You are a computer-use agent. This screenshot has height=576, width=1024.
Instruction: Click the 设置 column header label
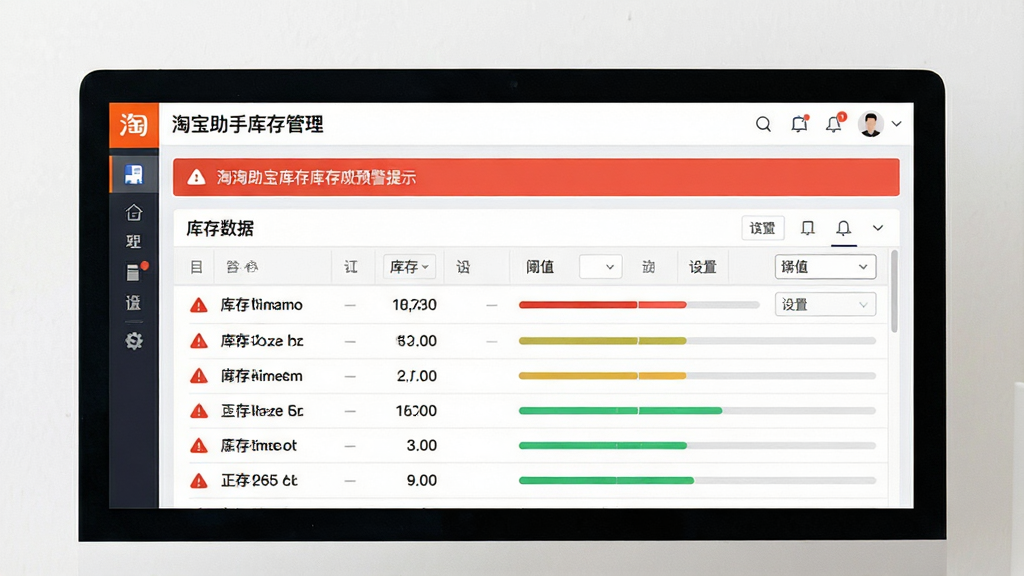coord(703,266)
